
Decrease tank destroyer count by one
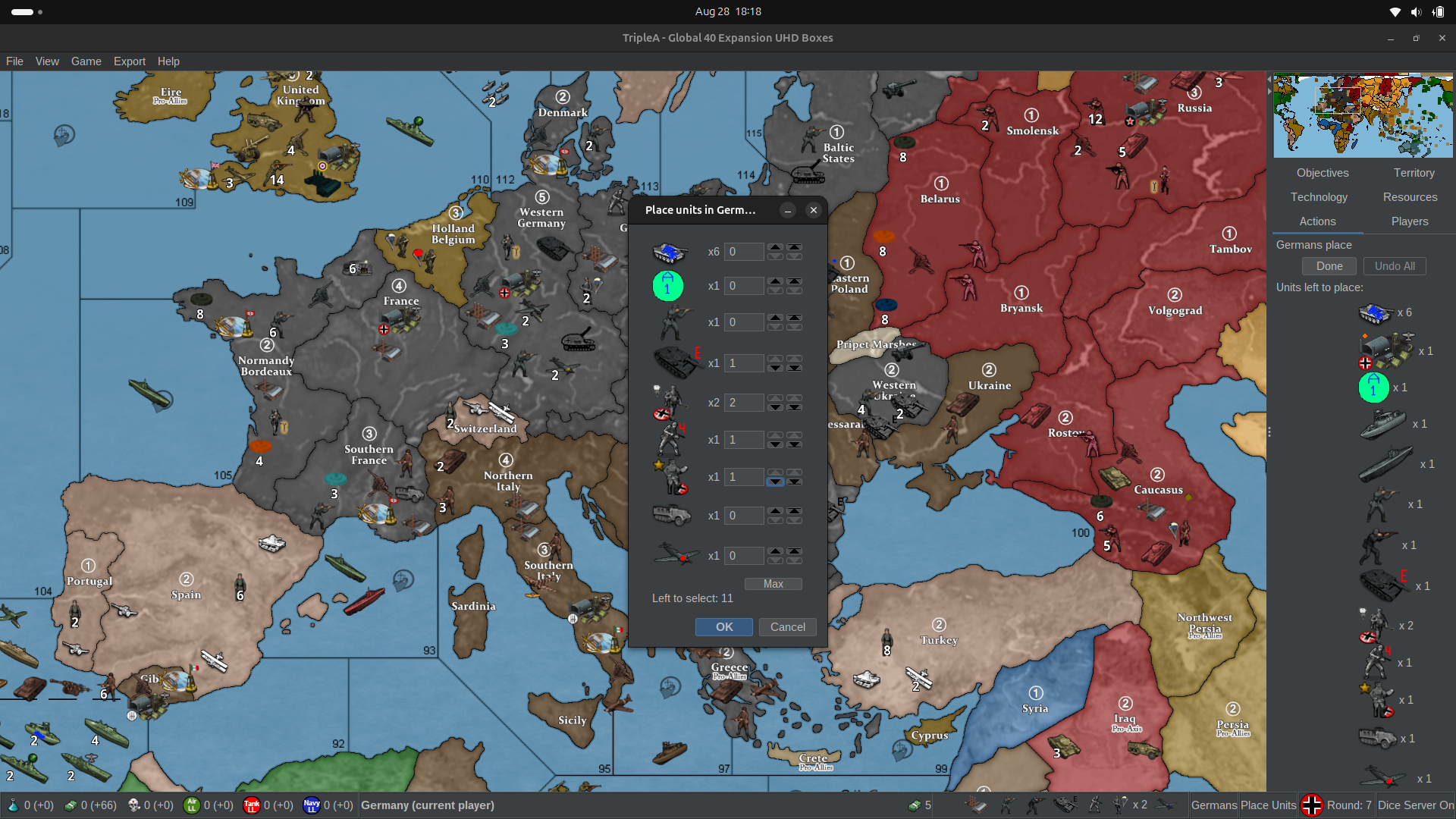[775, 368]
